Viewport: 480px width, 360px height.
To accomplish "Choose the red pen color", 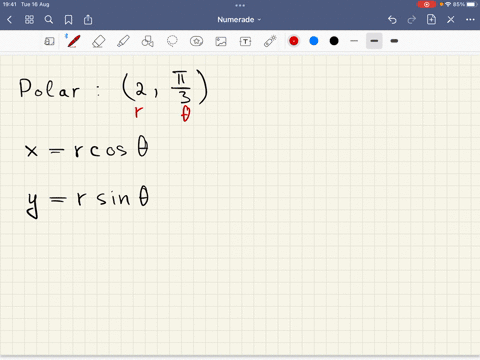I will tap(294, 41).
